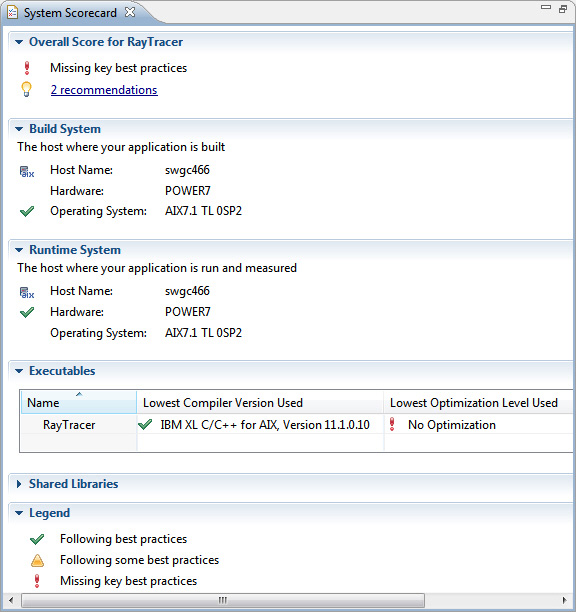This screenshot has width=576, height=612.
Task: Select Build System OS value AIX7.1 TL 0SP2
Action: click(203, 211)
